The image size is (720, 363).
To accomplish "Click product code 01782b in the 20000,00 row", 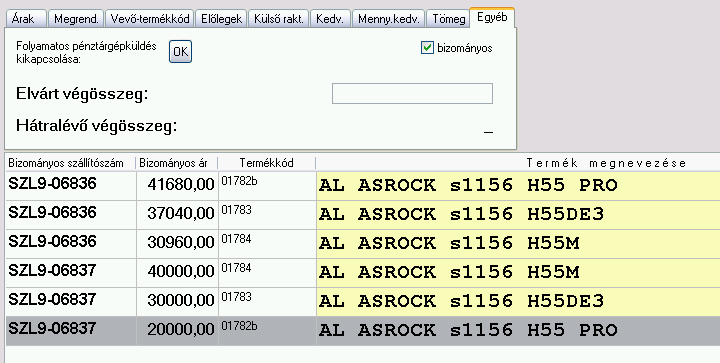I will pos(267,330).
